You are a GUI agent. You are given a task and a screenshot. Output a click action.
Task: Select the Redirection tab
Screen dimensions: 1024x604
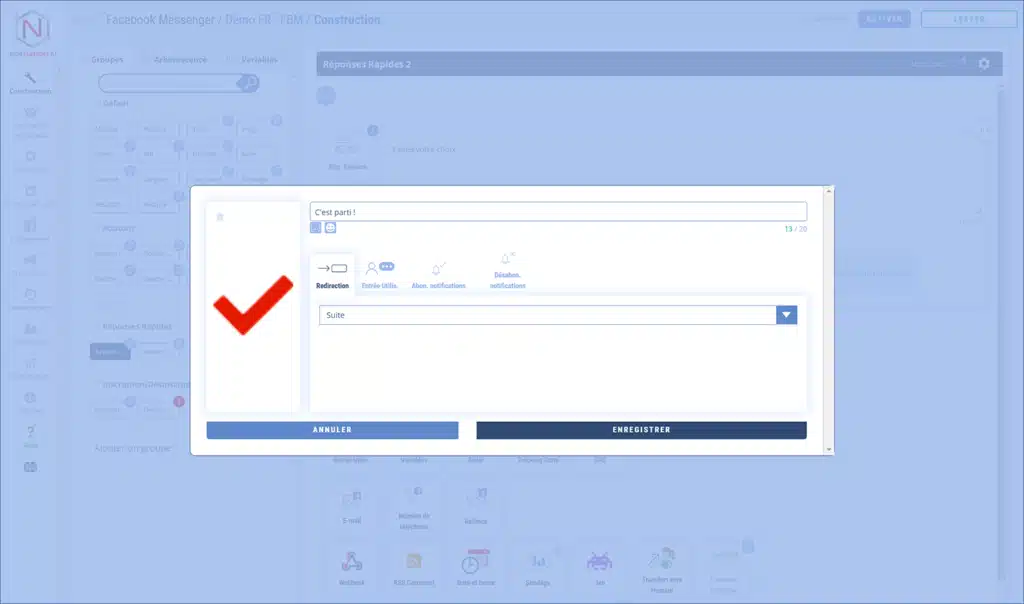[332, 273]
